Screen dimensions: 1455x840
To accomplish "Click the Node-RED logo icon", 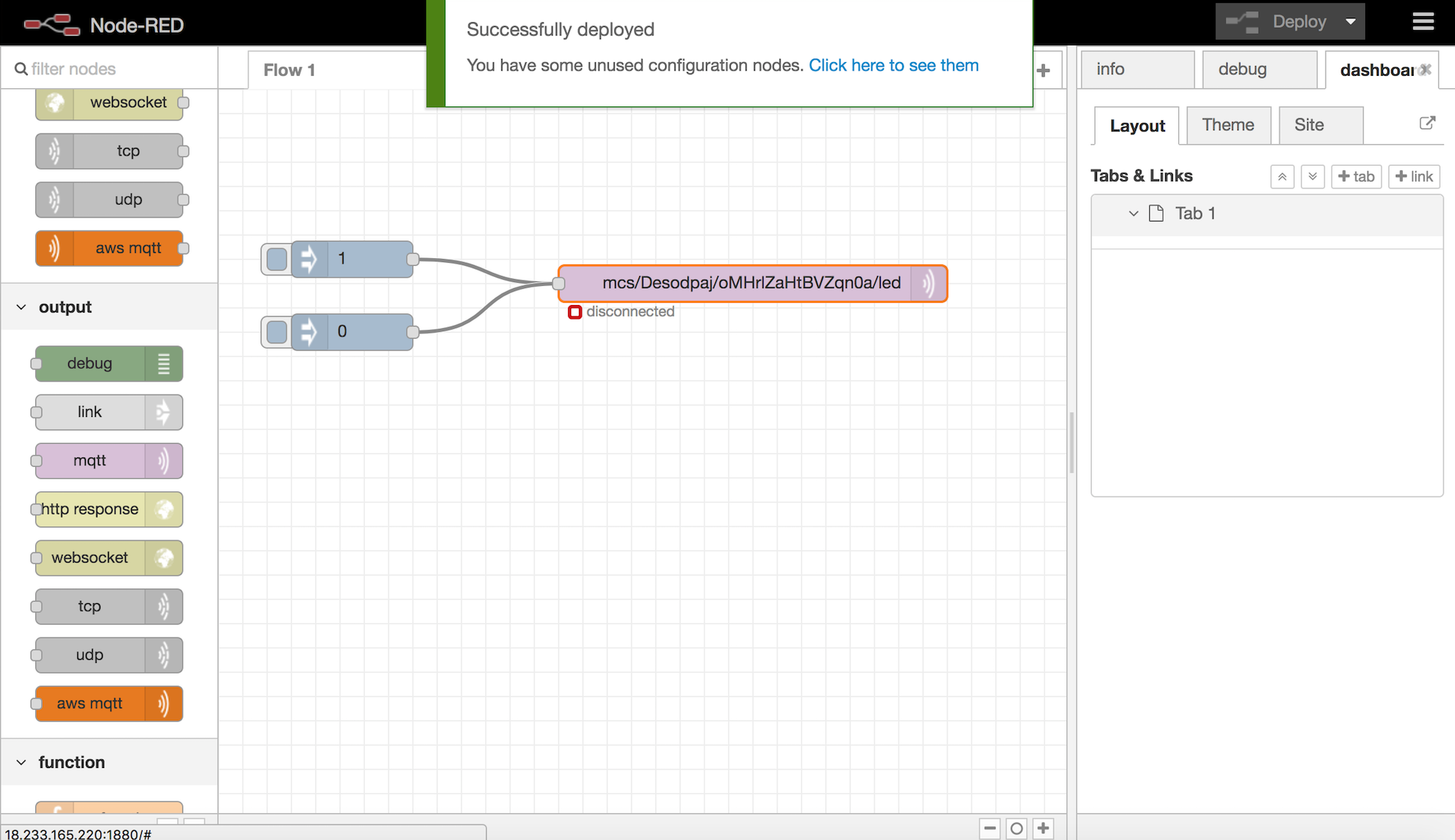I will coord(51,25).
